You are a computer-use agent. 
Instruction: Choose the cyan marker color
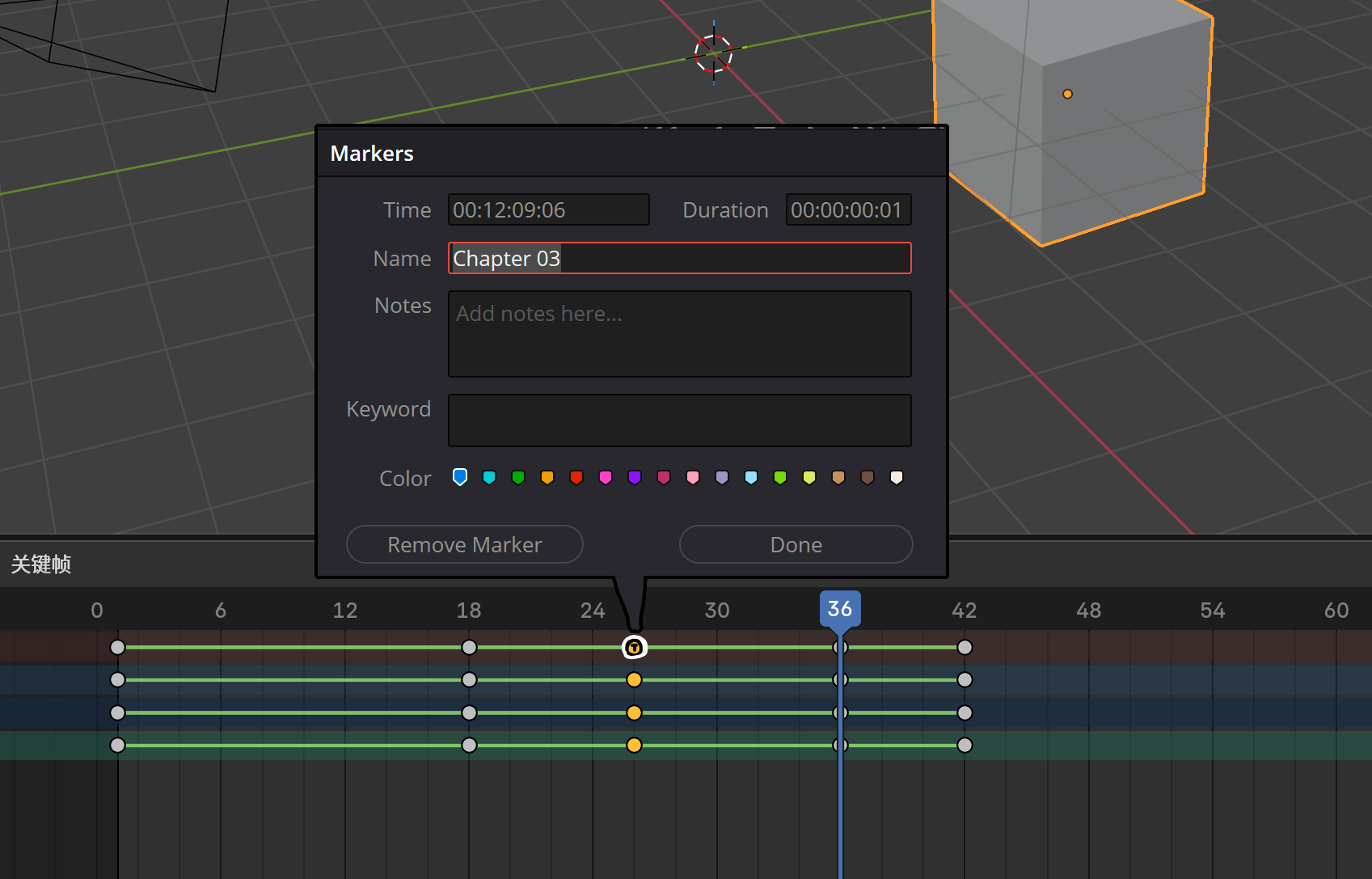(489, 477)
